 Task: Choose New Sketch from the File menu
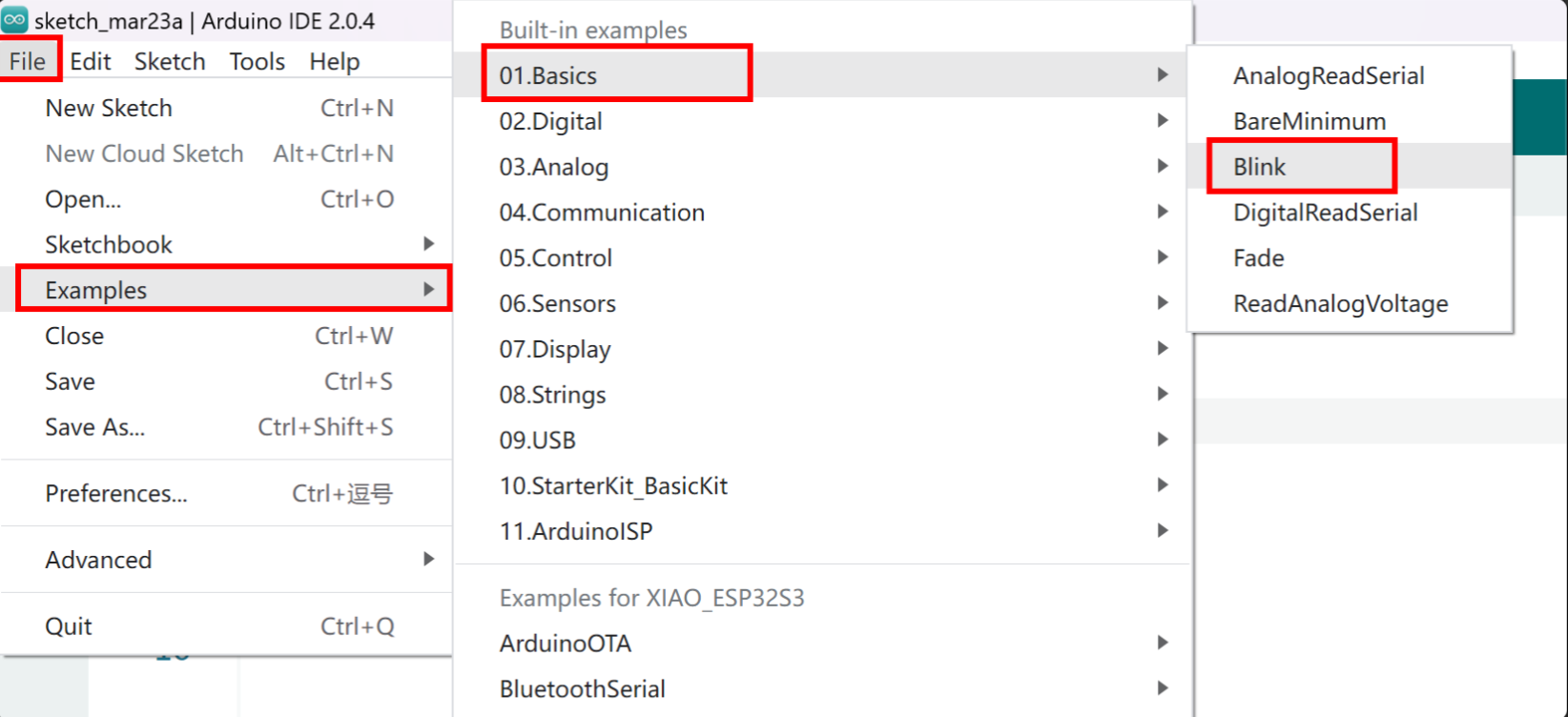coord(109,109)
